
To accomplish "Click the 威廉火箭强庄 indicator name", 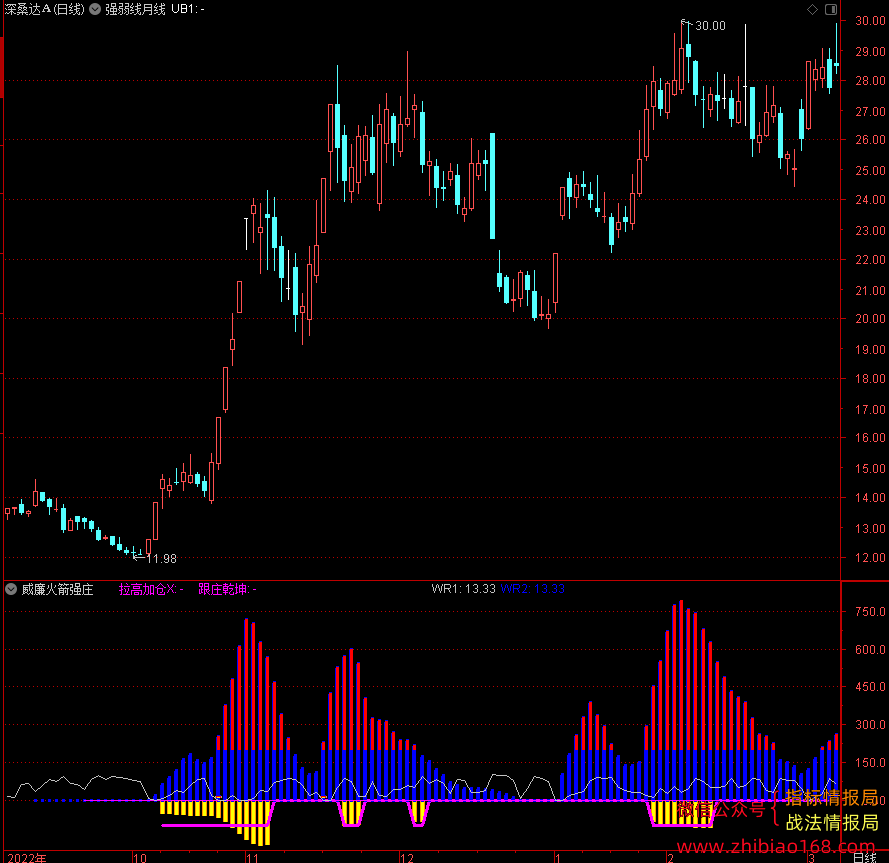I will pos(57,589).
